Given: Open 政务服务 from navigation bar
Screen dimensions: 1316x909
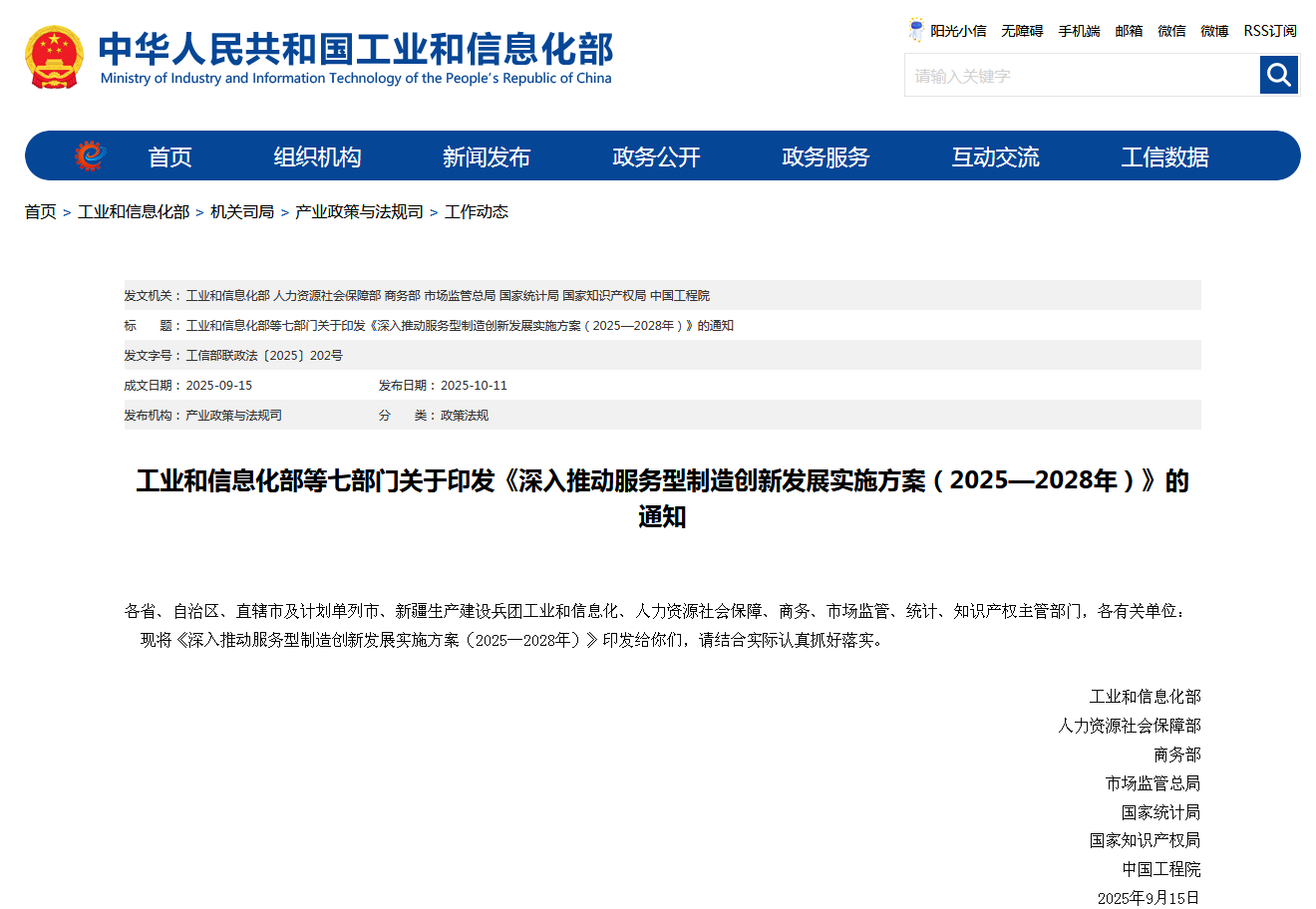Looking at the screenshot, I should pyautogui.click(x=825, y=156).
